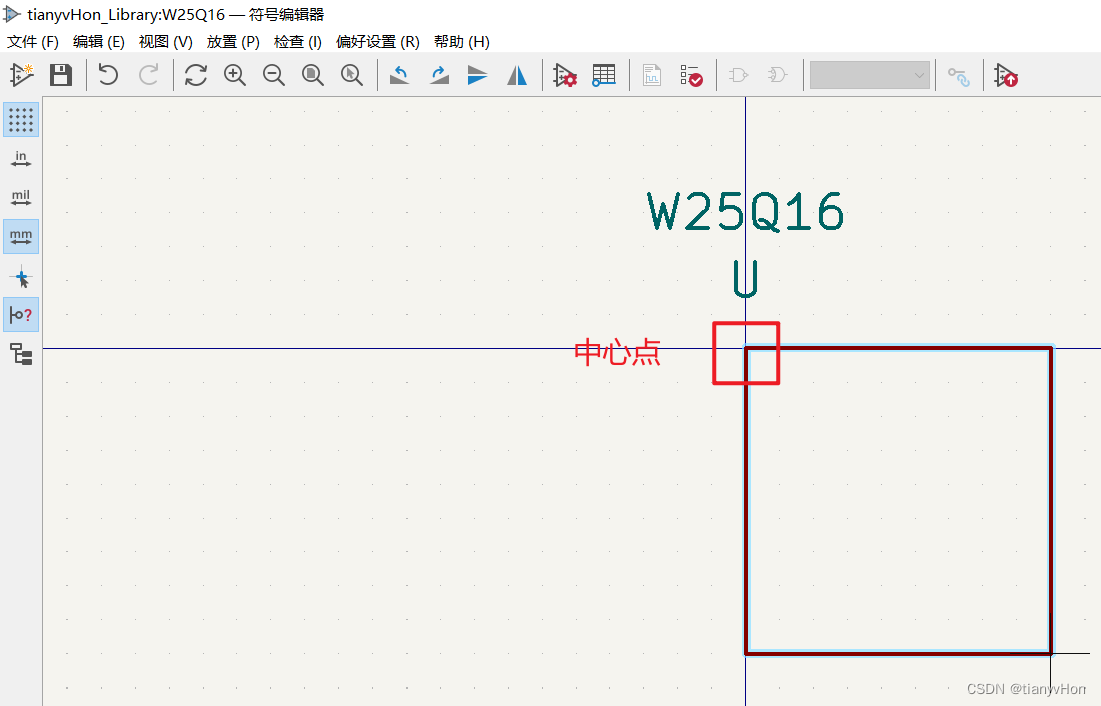The width and height of the screenshot is (1101, 706).
Task: Switch to standard De Morgan representation
Action: [x=739, y=74]
